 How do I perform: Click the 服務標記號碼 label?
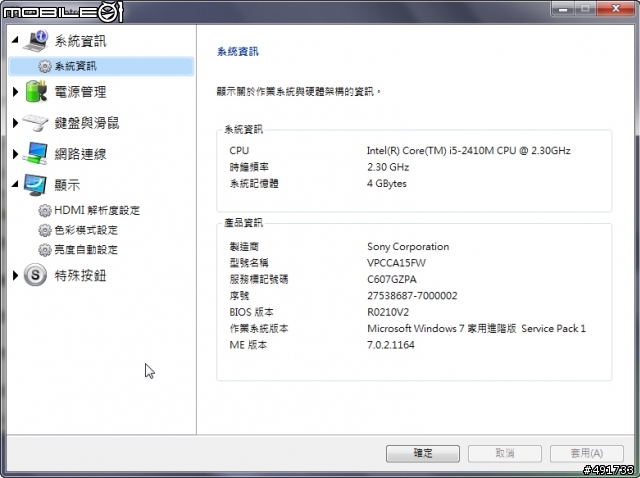pyautogui.click(x=259, y=279)
